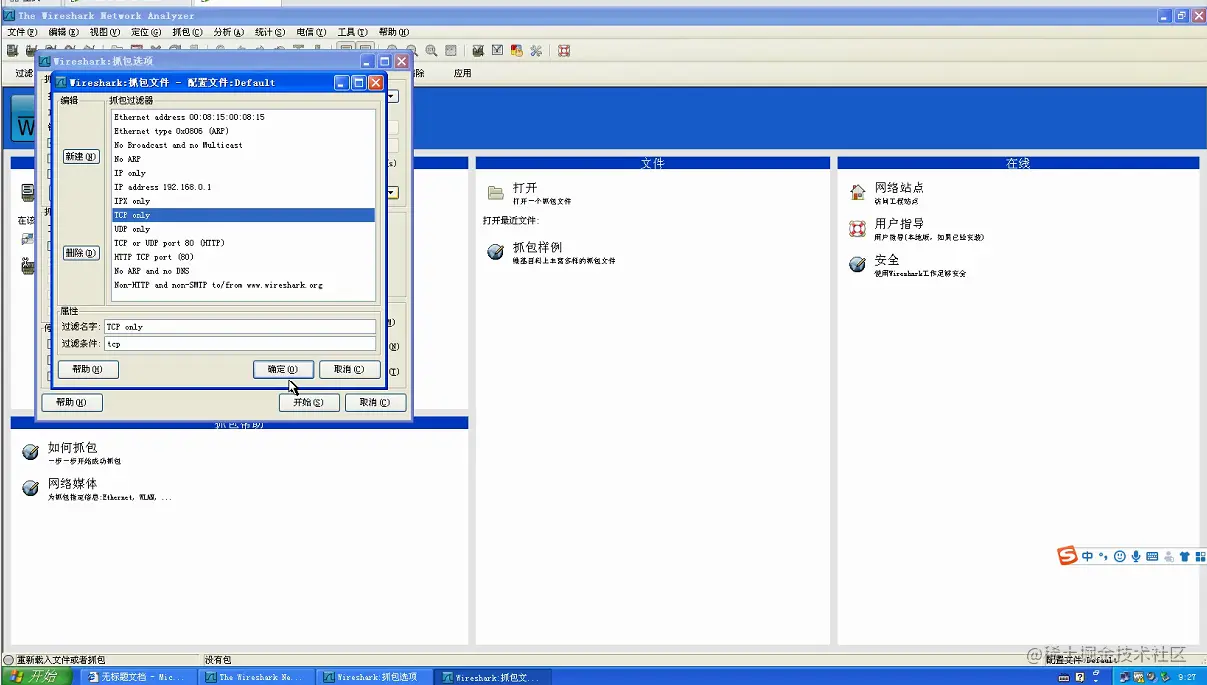Click 帮助(H) in capture filter dialog

click(x=88, y=370)
